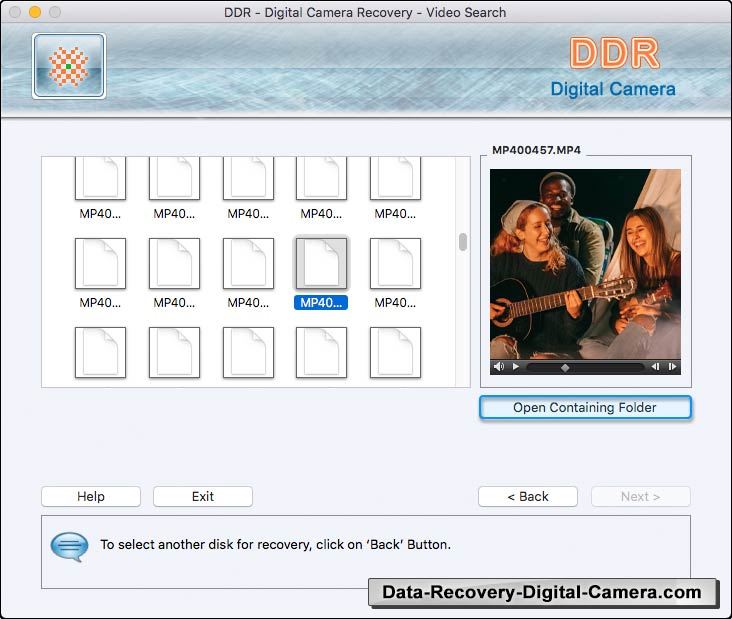Click the video preview image
Image resolution: width=732 pixels, height=619 pixels.
tap(585, 264)
